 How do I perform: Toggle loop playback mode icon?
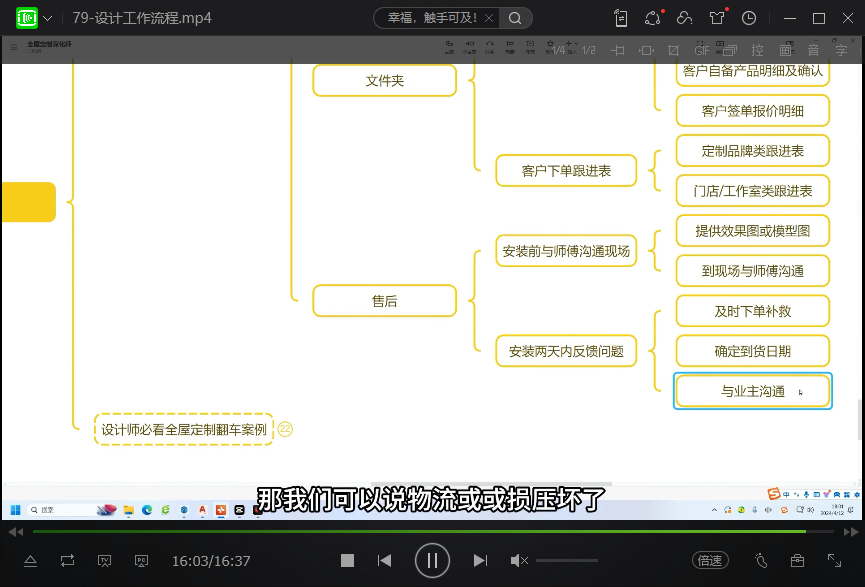click(67, 561)
